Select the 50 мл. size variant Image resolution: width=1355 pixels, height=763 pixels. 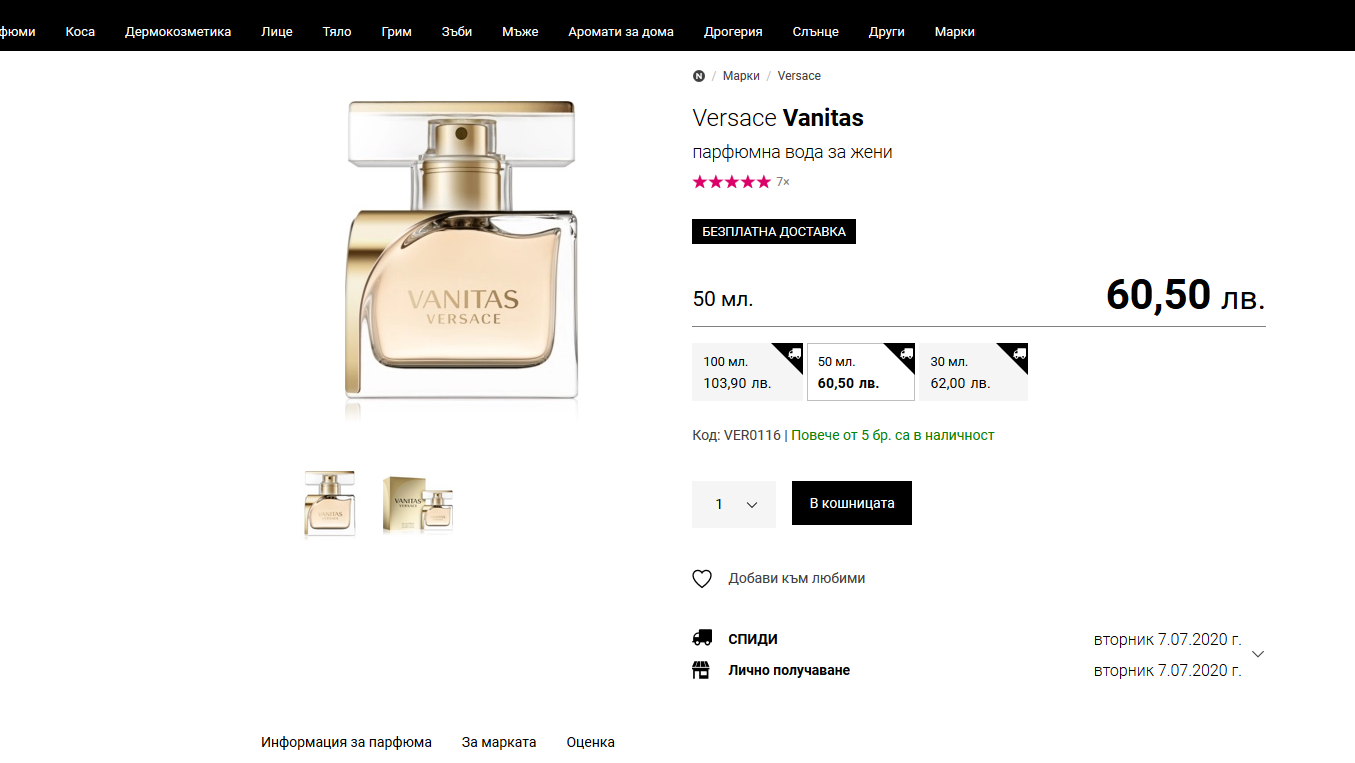pyautogui.click(x=861, y=372)
